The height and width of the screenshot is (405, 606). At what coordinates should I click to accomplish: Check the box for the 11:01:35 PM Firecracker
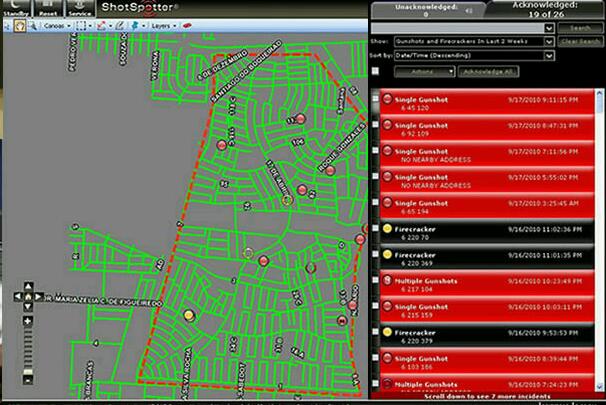[375, 254]
